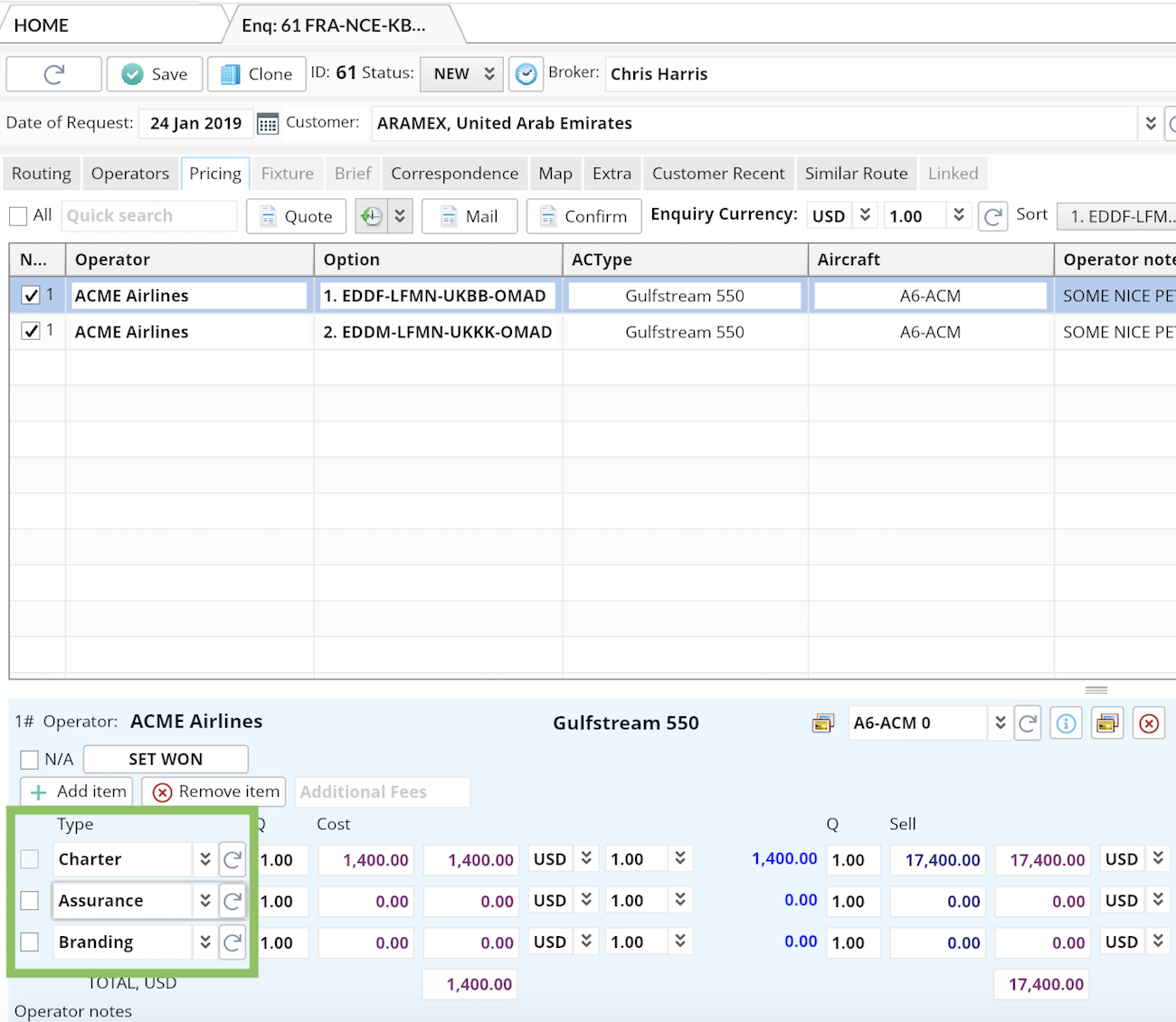This screenshot has width=1176, height=1022.
Task: Toggle the All checkbox
Action: [x=18, y=216]
